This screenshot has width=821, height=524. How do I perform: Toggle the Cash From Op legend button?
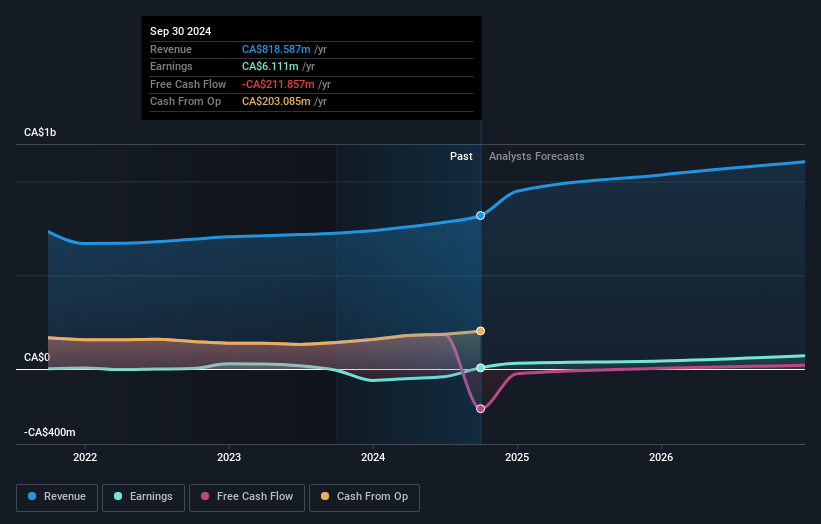point(364,497)
